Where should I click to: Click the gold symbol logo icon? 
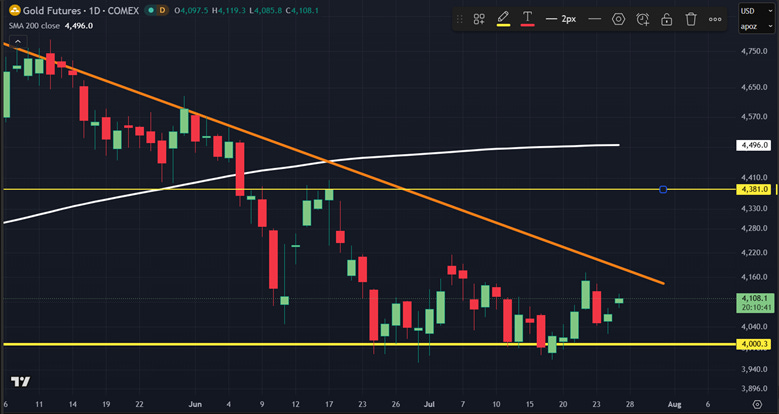click(15, 10)
